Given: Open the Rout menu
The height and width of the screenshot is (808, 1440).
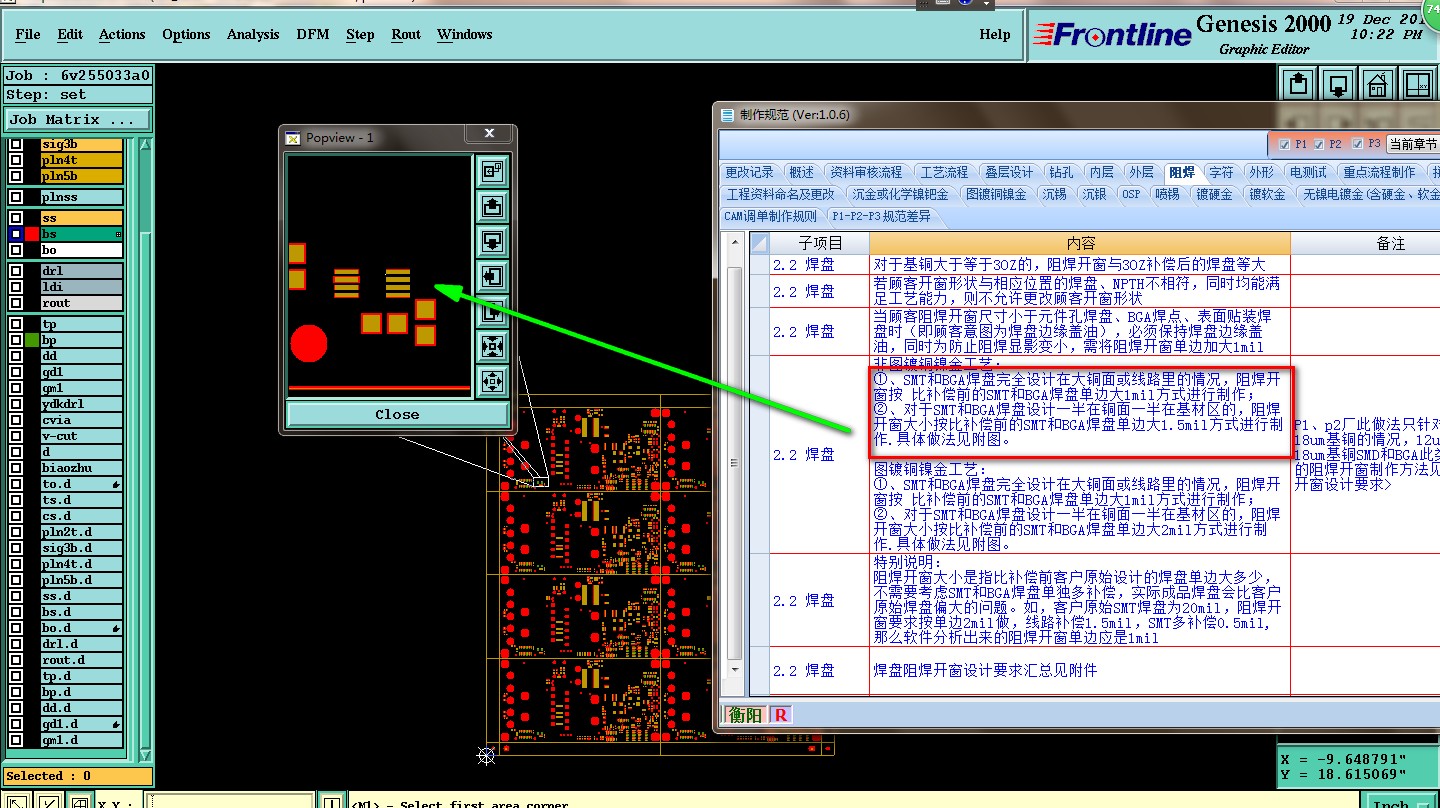Looking at the screenshot, I should click(x=406, y=34).
